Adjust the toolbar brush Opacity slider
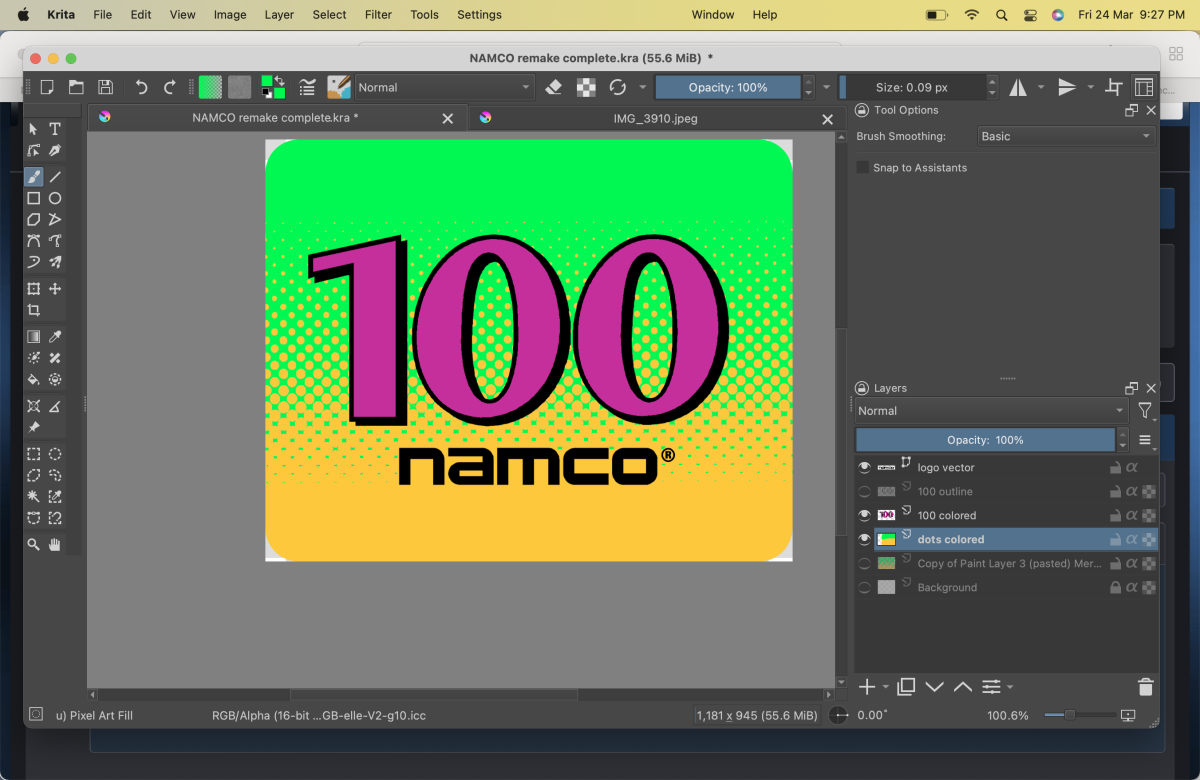Screen dimensions: 1200x780 (x=728, y=87)
